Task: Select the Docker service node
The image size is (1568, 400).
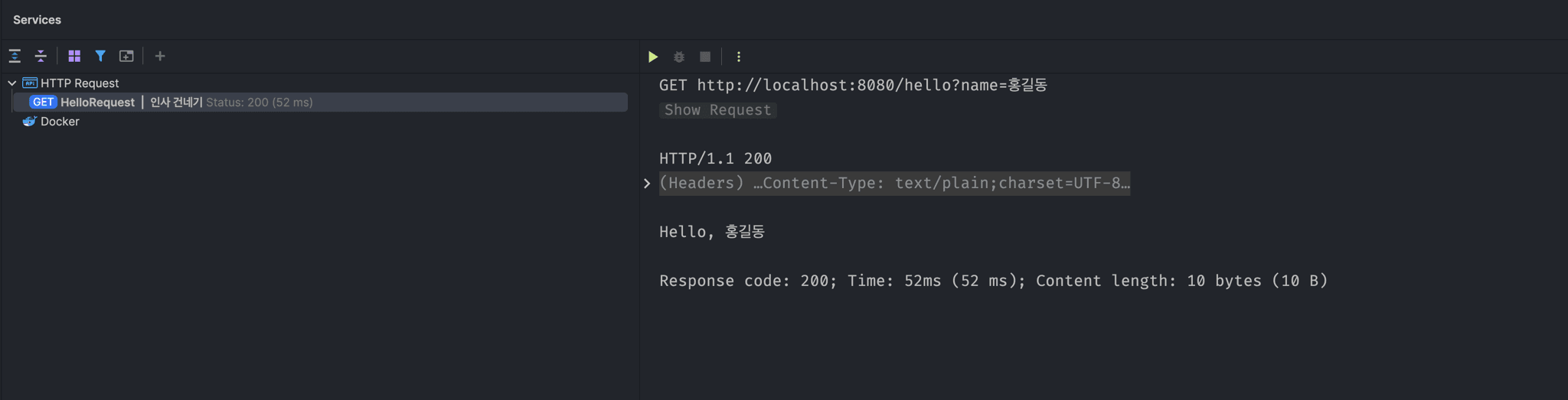Action: tap(60, 122)
